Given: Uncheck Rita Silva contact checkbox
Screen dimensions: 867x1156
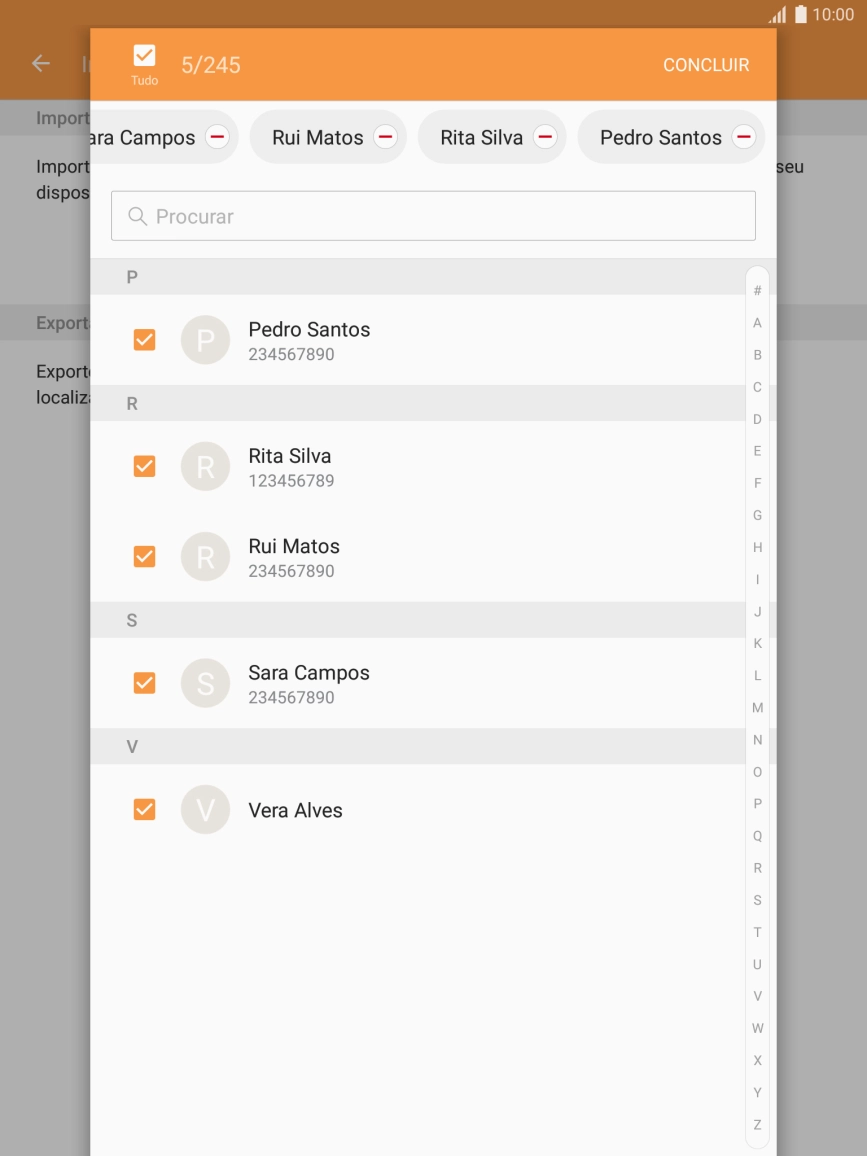Looking at the screenshot, I should tap(144, 466).
